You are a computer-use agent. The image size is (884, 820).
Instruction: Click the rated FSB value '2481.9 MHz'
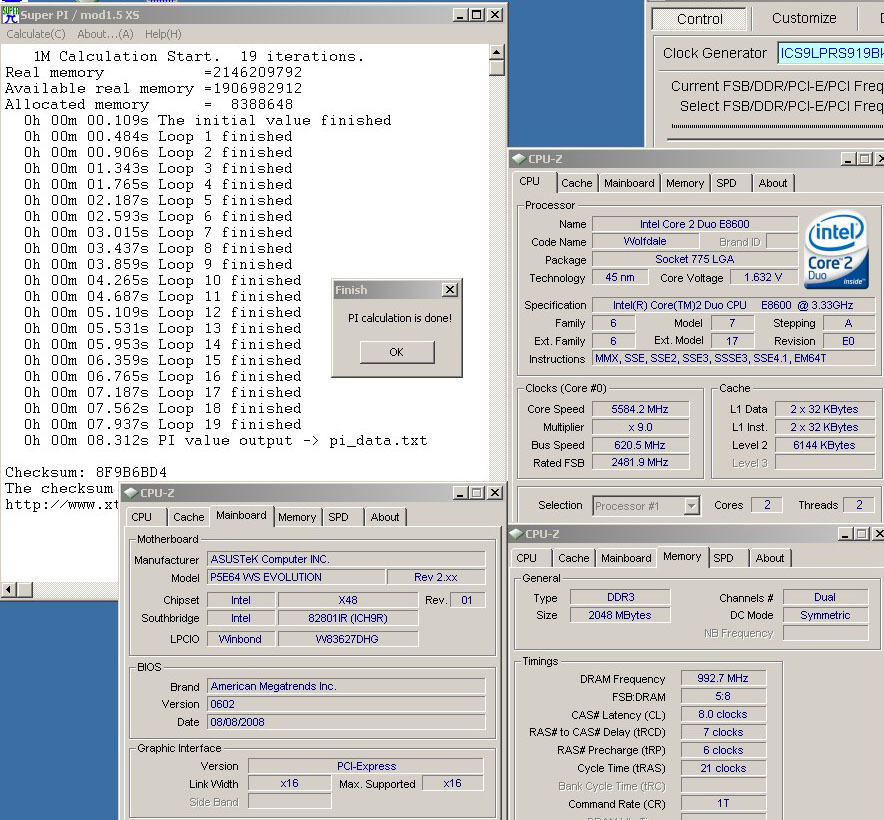point(640,462)
